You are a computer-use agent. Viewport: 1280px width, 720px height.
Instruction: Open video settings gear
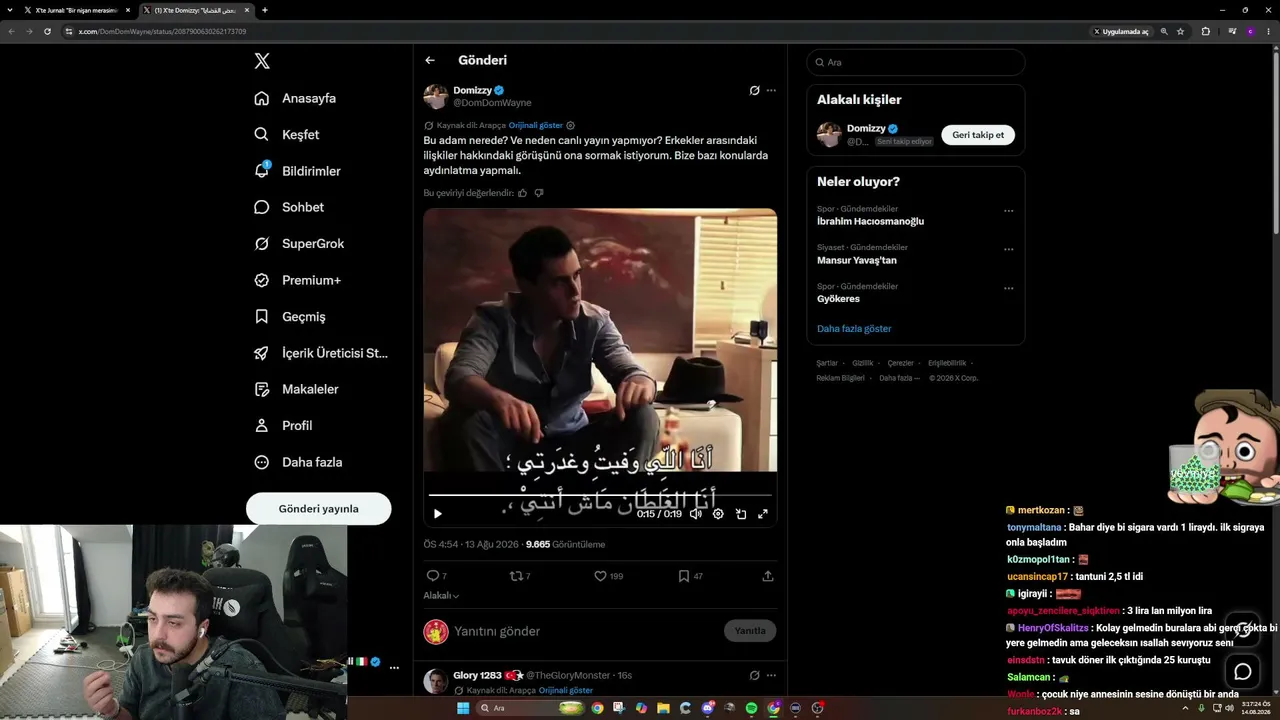[718, 514]
